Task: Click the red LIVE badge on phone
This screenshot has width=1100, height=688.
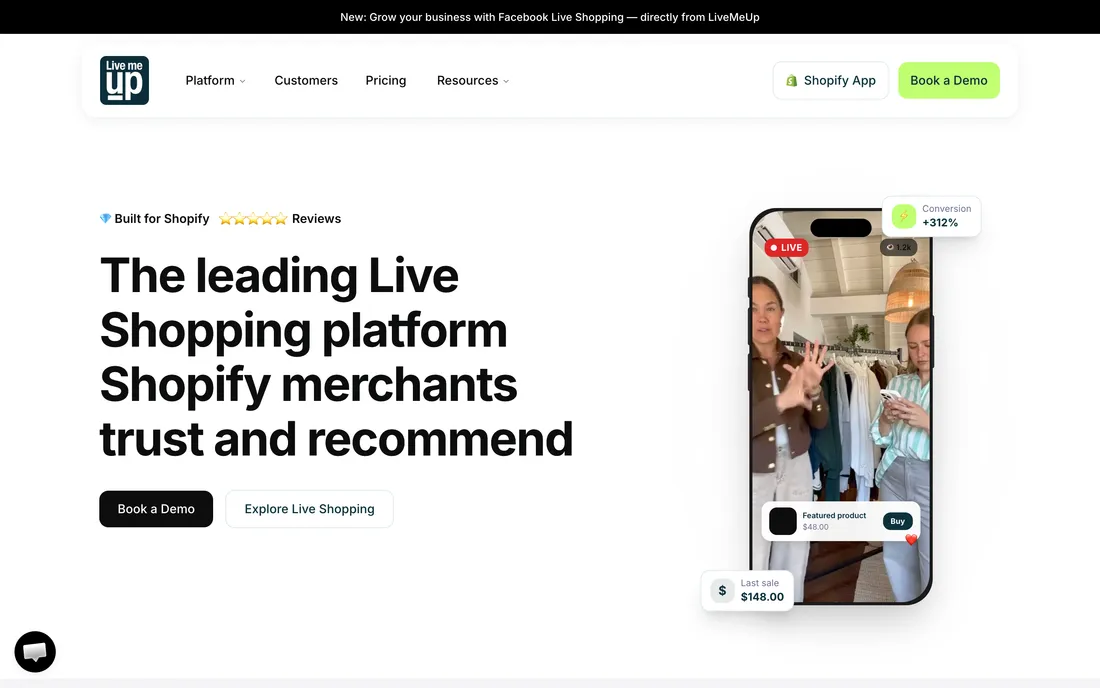Action: point(786,248)
